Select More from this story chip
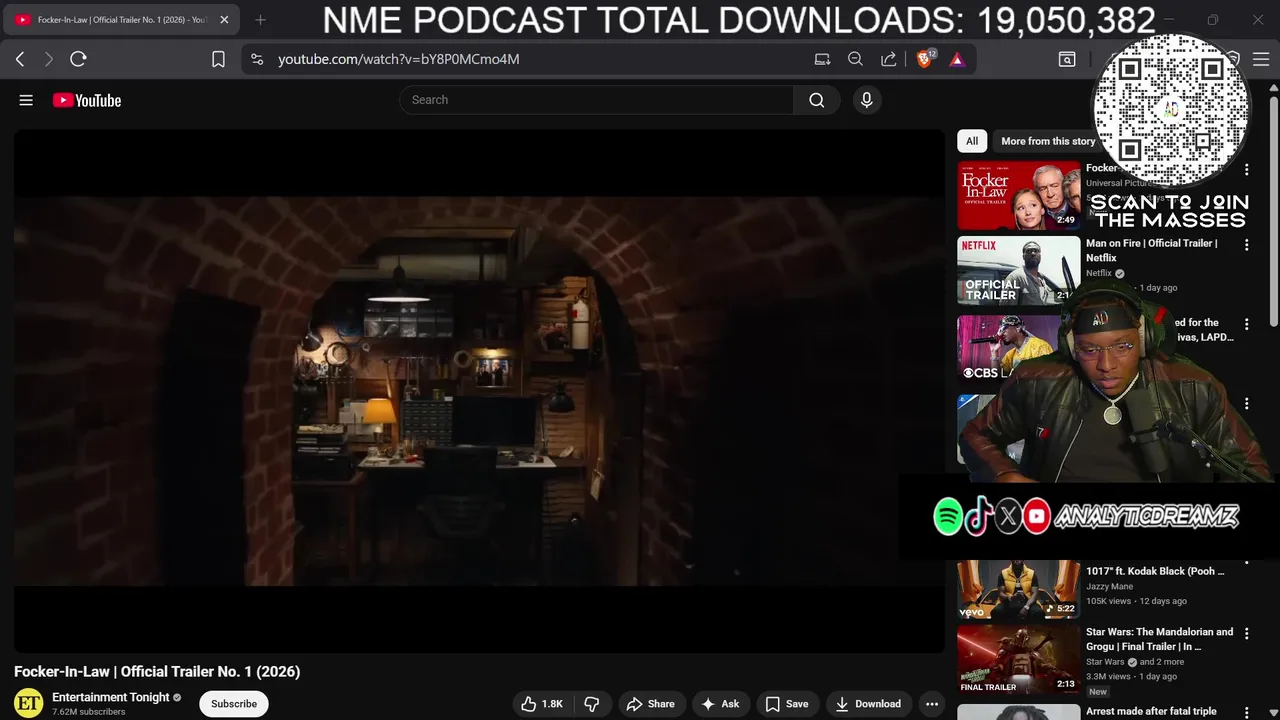1280x720 pixels. [1047, 141]
